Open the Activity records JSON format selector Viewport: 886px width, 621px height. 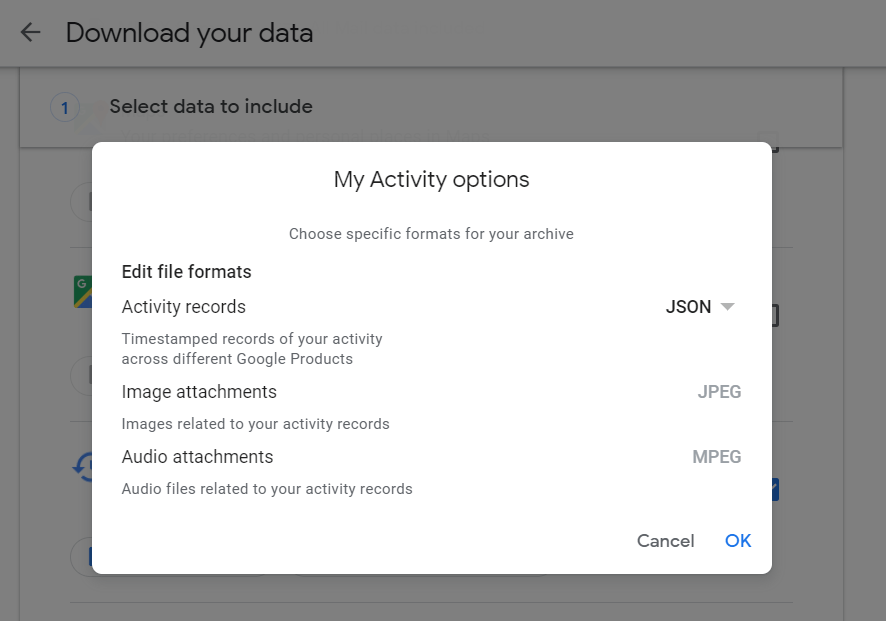click(699, 307)
